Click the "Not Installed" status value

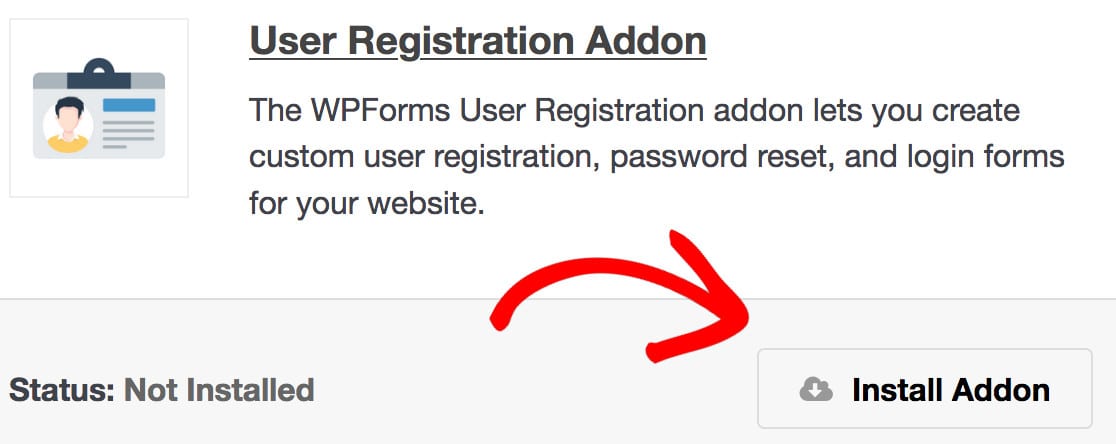[x=218, y=389]
